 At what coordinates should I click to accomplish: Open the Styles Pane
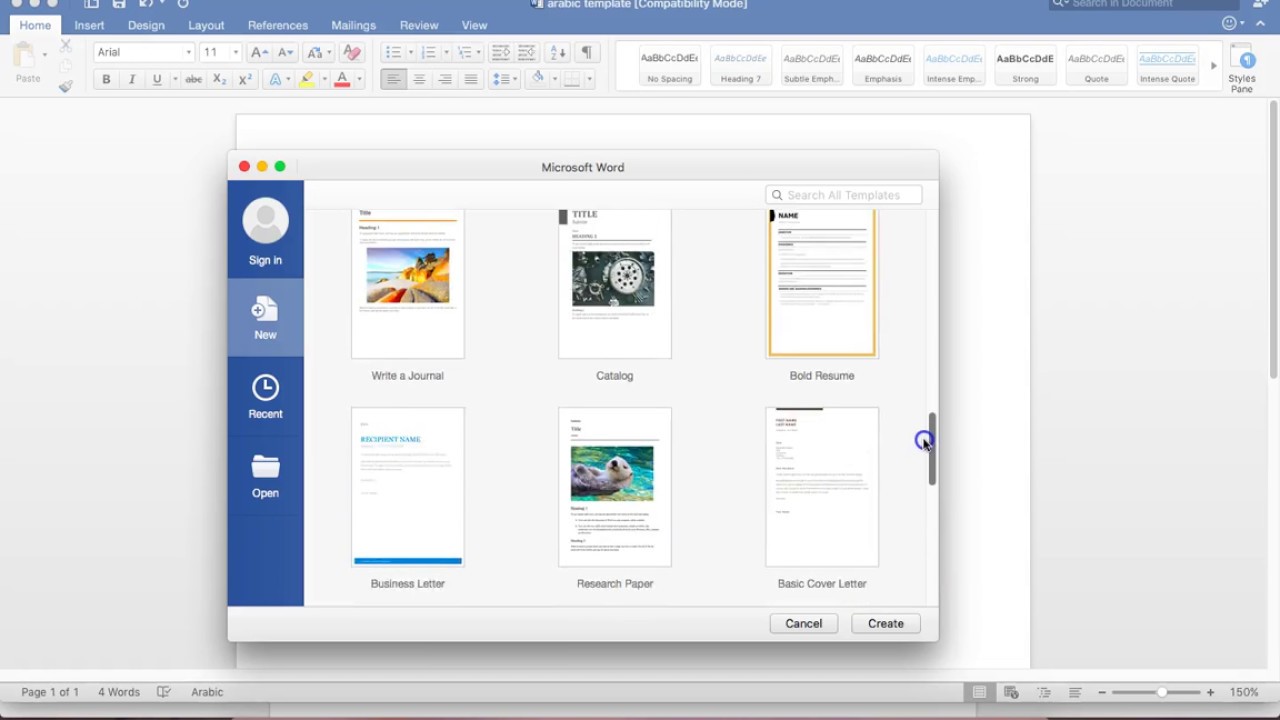(x=1242, y=68)
